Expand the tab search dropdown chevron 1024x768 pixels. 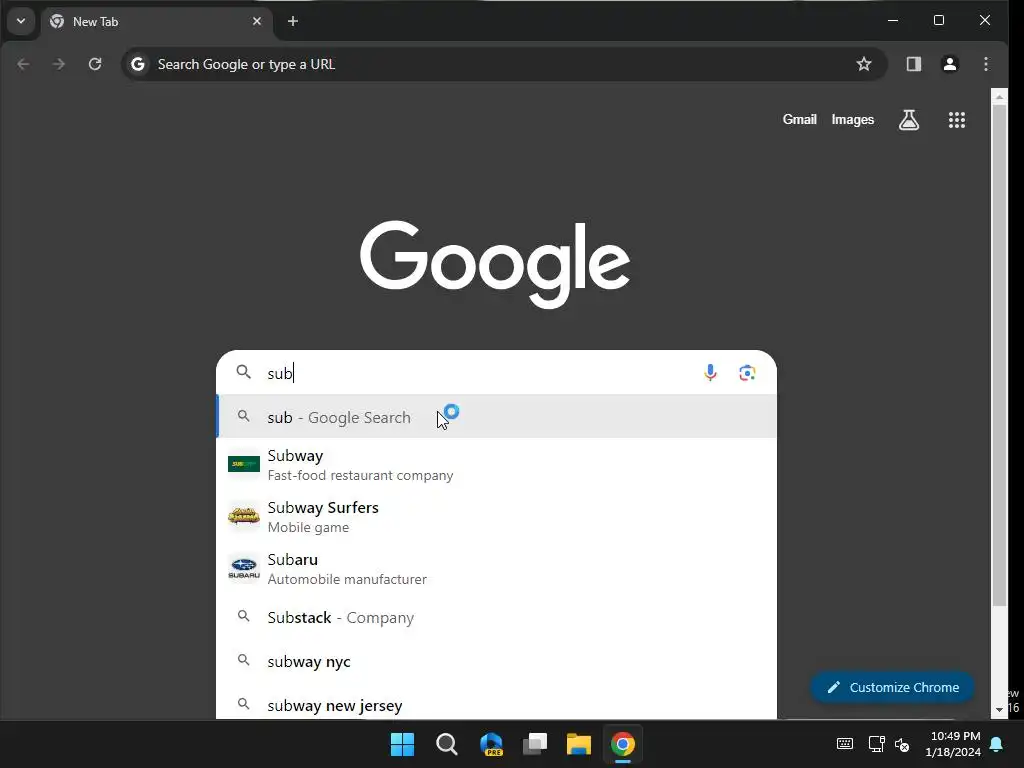click(21, 21)
